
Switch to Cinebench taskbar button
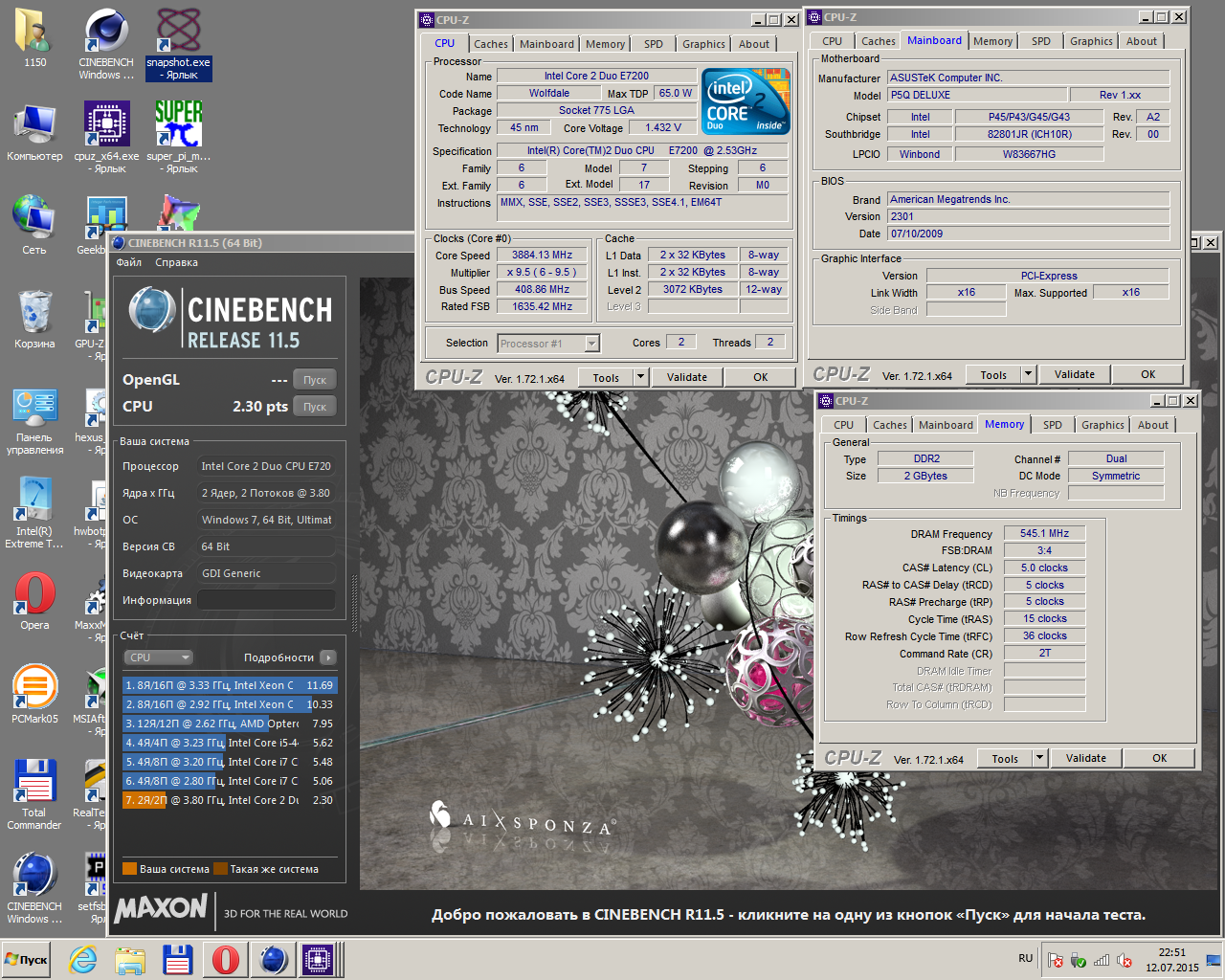pyautogui.click(x=274, y=959)
